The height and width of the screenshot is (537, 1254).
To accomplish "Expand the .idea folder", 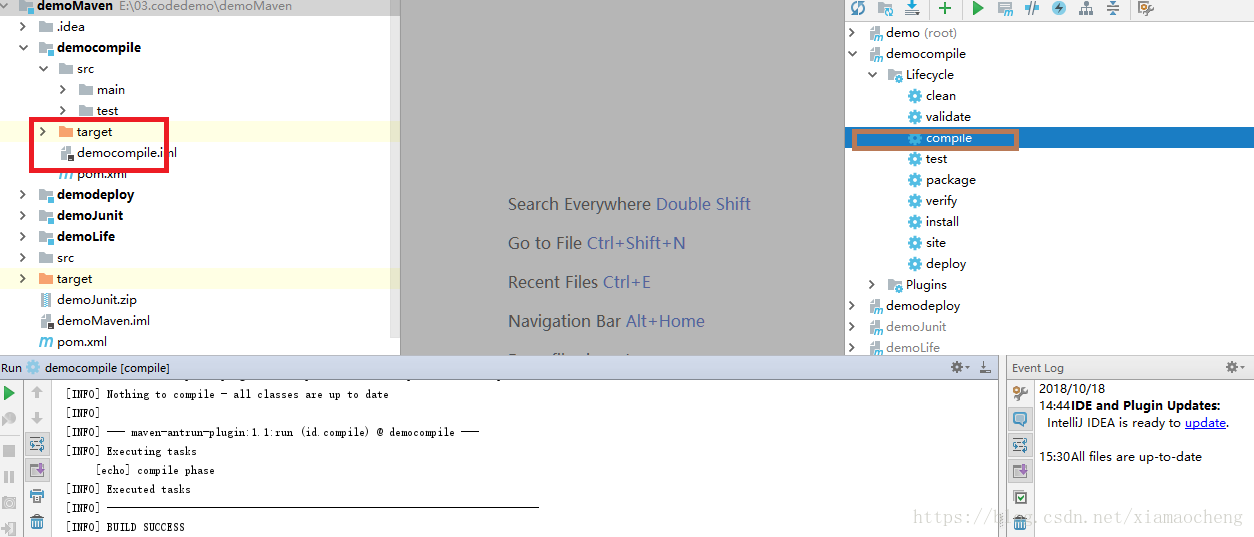I will coord(23,27).
